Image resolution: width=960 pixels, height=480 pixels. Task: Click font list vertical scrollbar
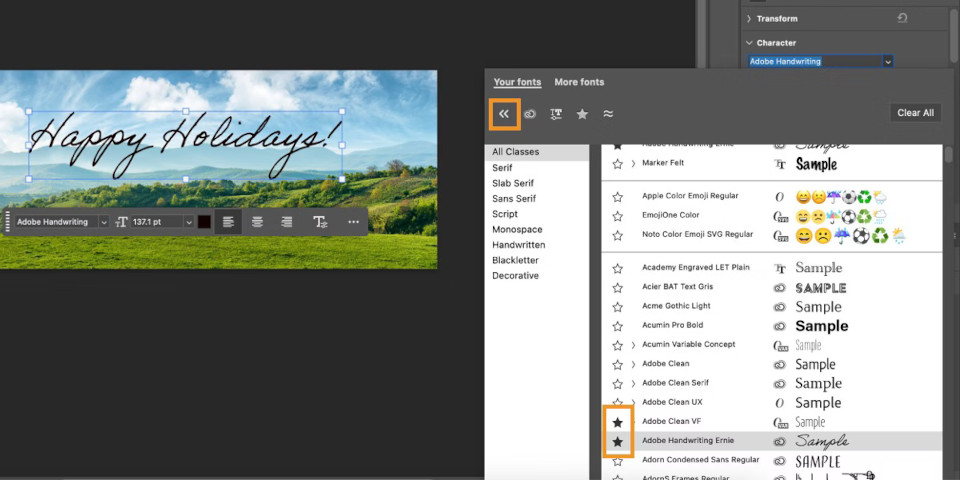[948, 154]
